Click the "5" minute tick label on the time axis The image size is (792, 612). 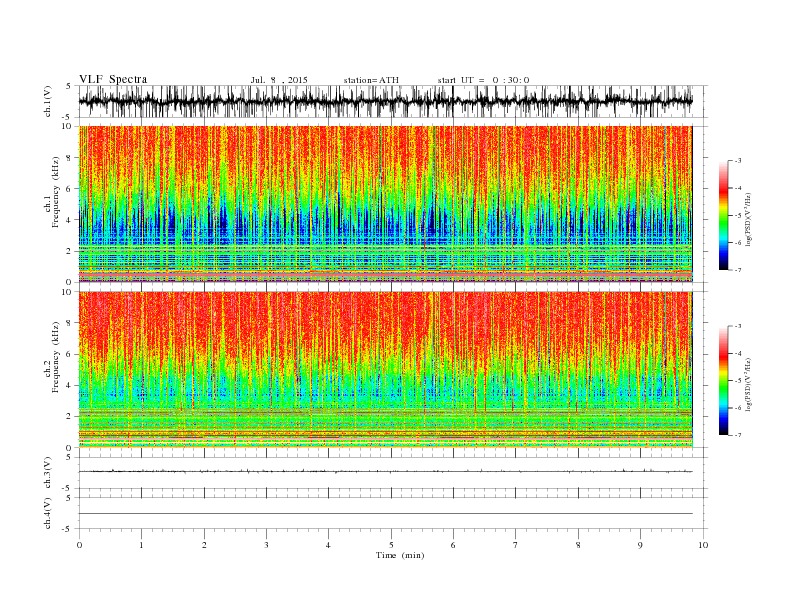pyautogui.click(x=391, y=545)
